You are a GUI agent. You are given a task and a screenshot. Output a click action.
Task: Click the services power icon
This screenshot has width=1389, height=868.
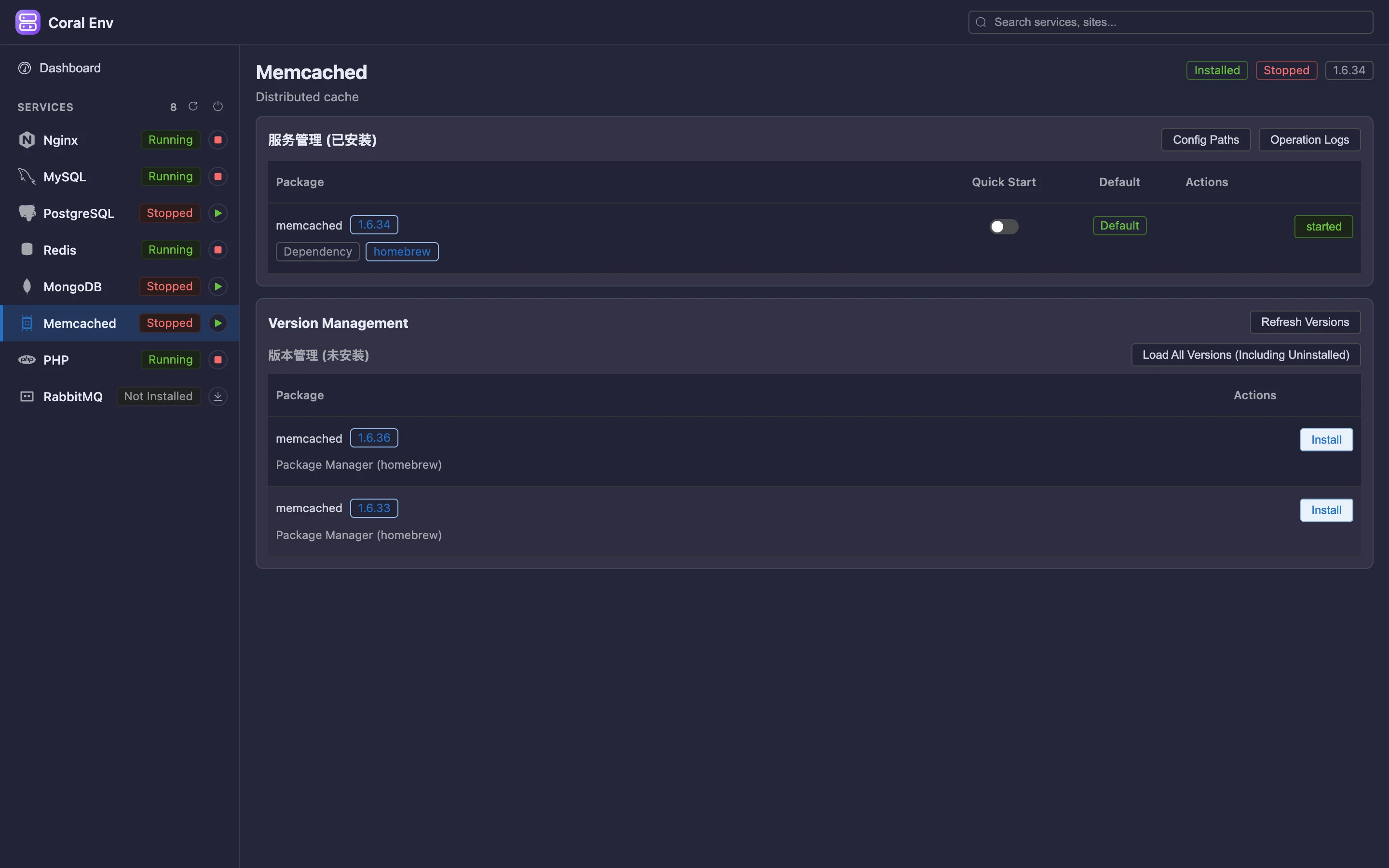pyautogui.click(x=218, y=106)
